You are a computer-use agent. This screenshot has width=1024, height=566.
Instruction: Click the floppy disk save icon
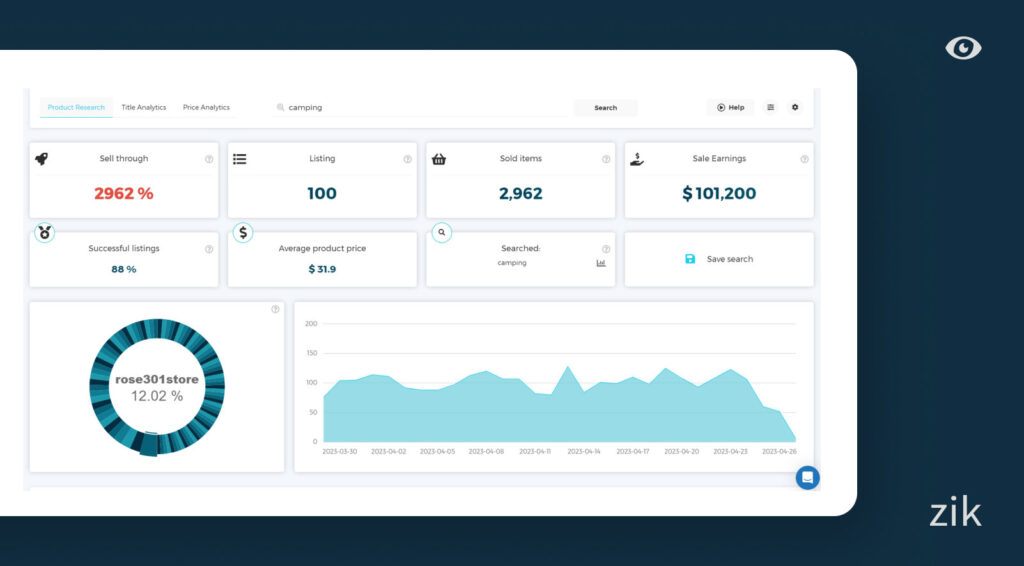point(690,259)
